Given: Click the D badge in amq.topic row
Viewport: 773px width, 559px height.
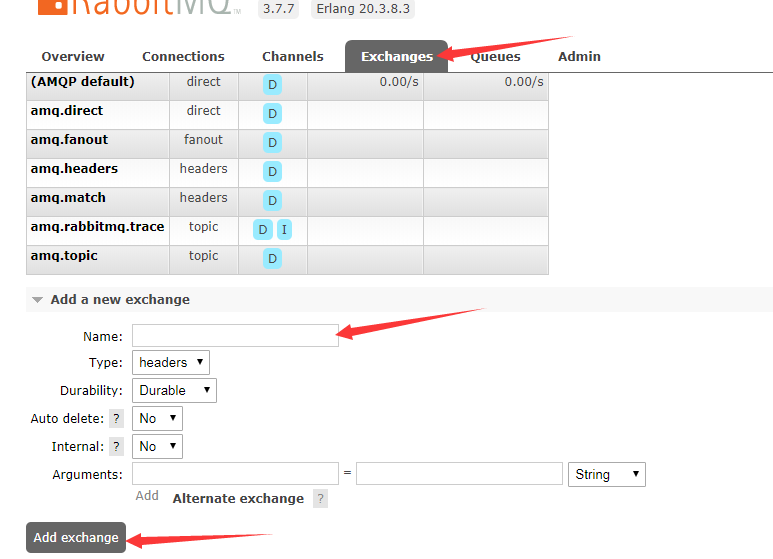Looking at the screenshot, I should (x=272, y=259).
